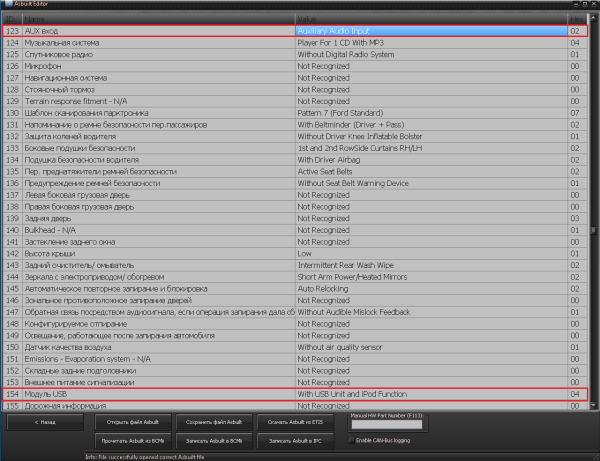Screen dimensions: 600x461
Task: Select row 154 'Модуль USB'
Action: [x=150, y=395]
